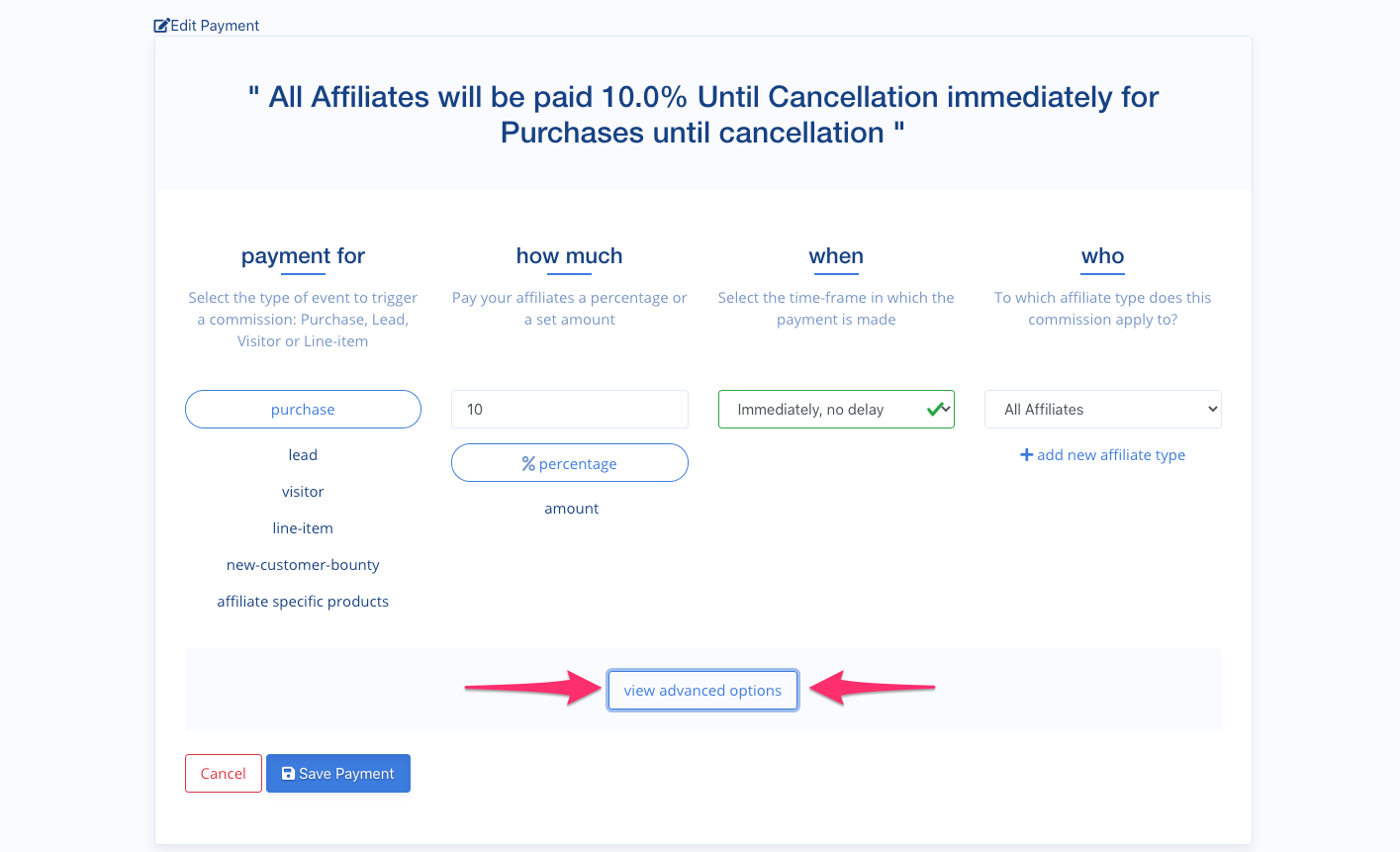1400x852 pixels.
Task: Open the All Affiliates dropdown
Action: click(1102, 409)
